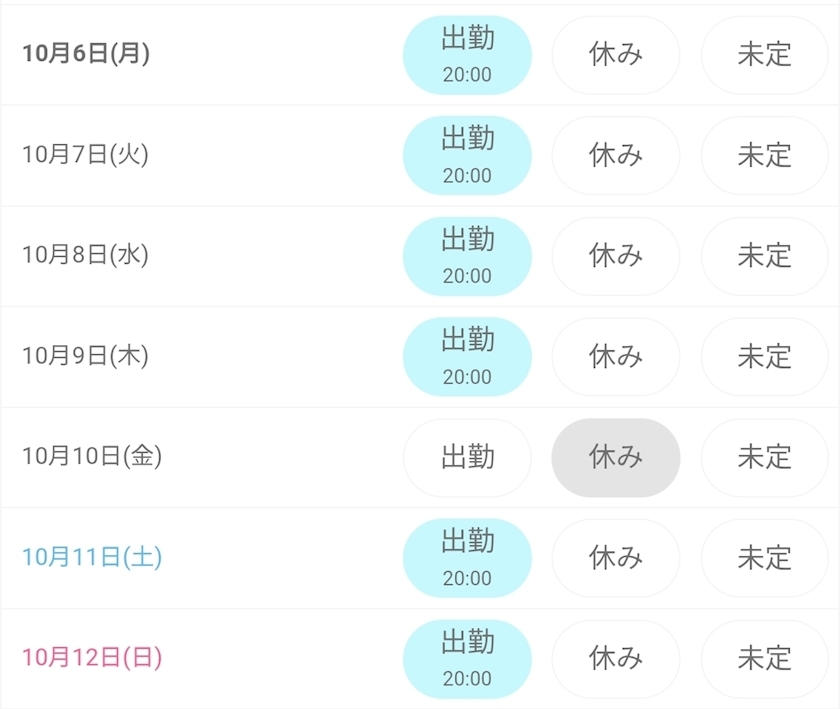Select 出勤 for 10月6日(月)
Screen dimensions: 840x709
pyautogui.click(x=467, y=55)
